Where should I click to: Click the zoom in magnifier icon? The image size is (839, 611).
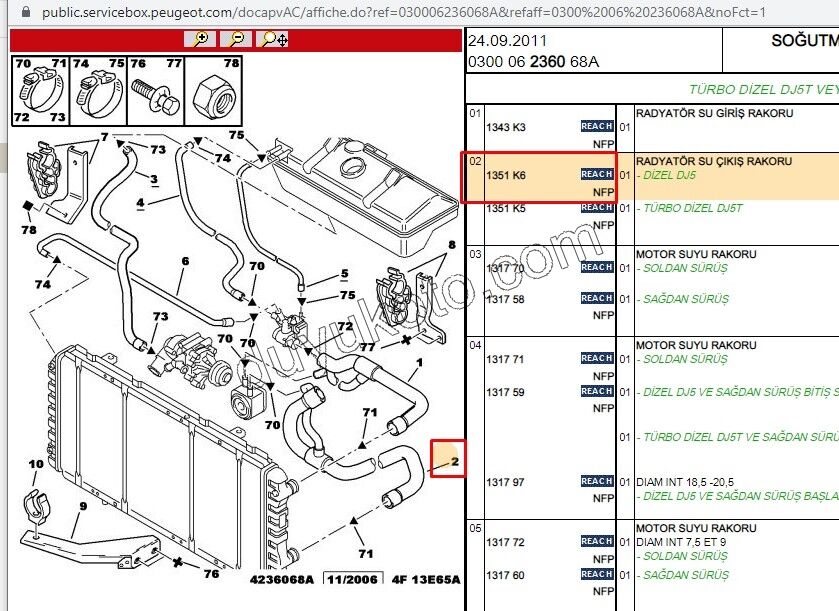pos(200,39)
